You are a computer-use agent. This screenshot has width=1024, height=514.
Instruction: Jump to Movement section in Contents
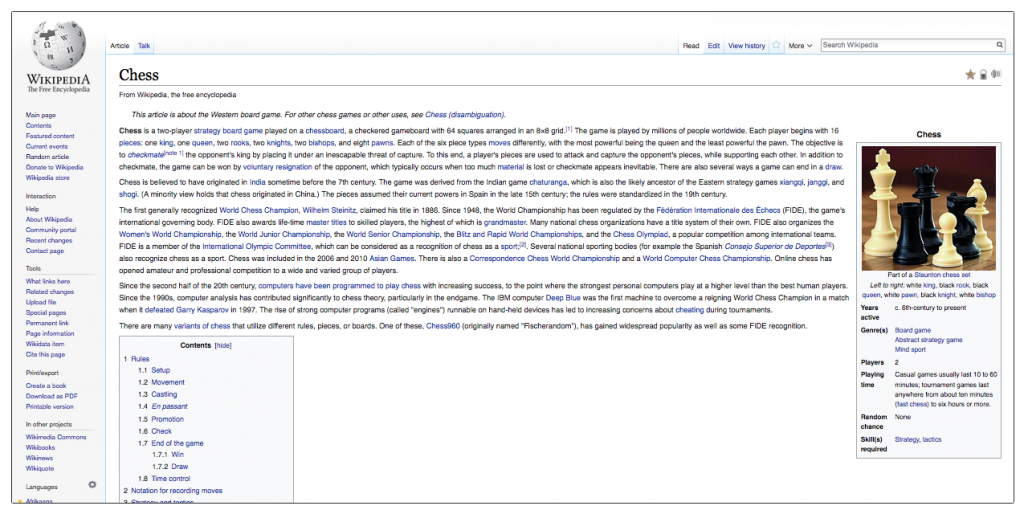pyautogui.click(x=168, y=383)
